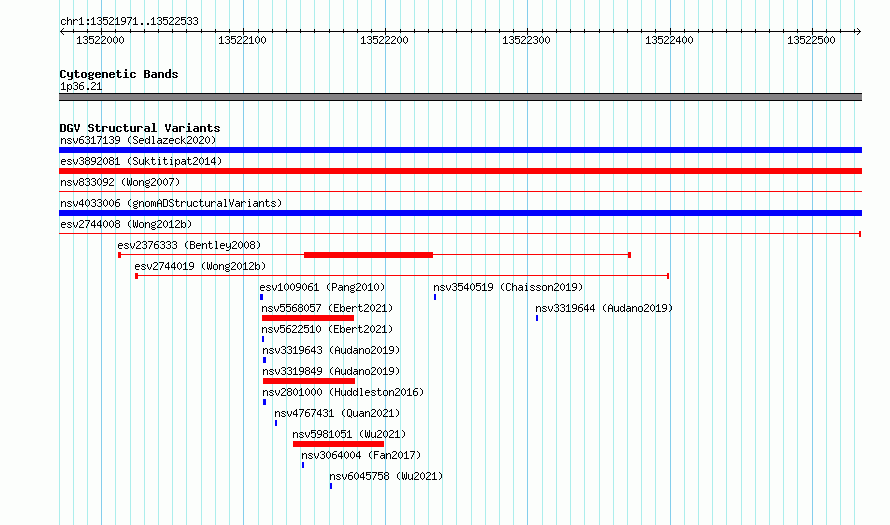Click blue bar of nsv4033006 gnomAD variant
Viewport: 890px width, 525px height.
460,213
